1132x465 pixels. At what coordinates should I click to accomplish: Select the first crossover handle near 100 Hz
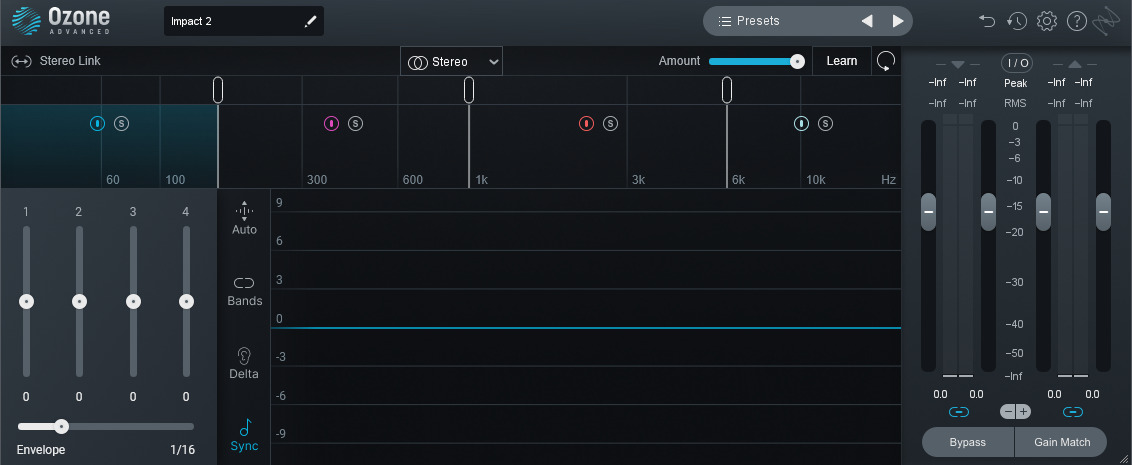tap(218, 90)
